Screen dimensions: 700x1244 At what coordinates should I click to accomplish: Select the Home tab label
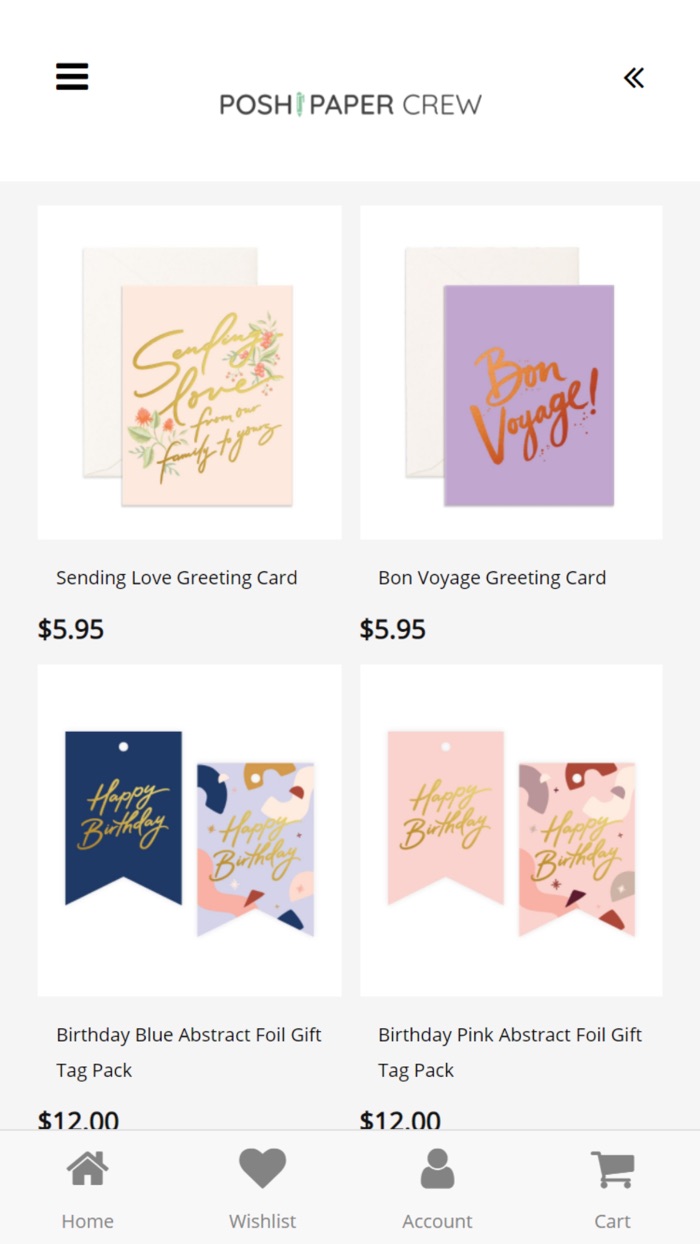pos(88,1221)
